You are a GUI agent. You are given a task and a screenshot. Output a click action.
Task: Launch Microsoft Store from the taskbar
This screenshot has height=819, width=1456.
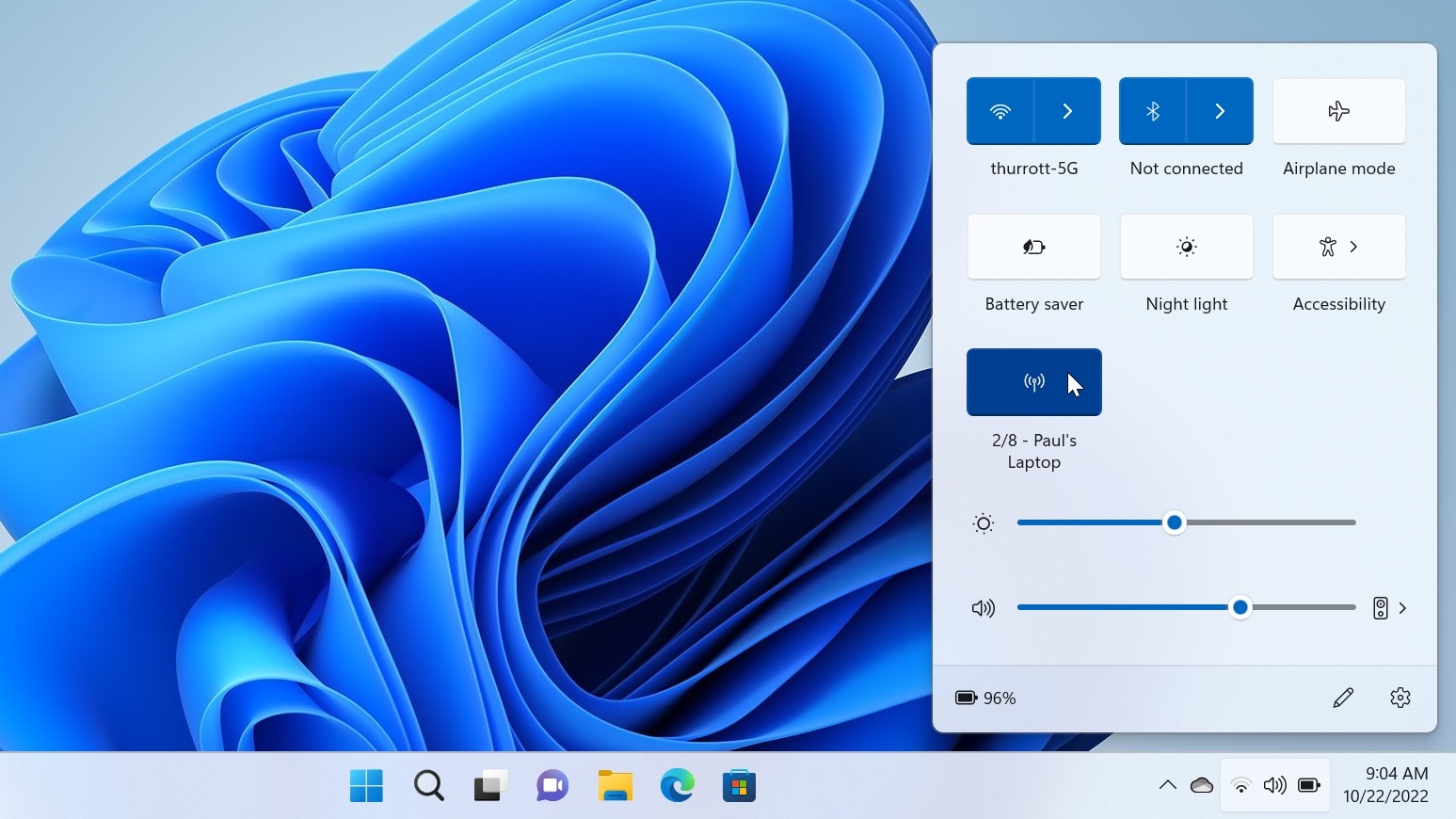(739, 785)
